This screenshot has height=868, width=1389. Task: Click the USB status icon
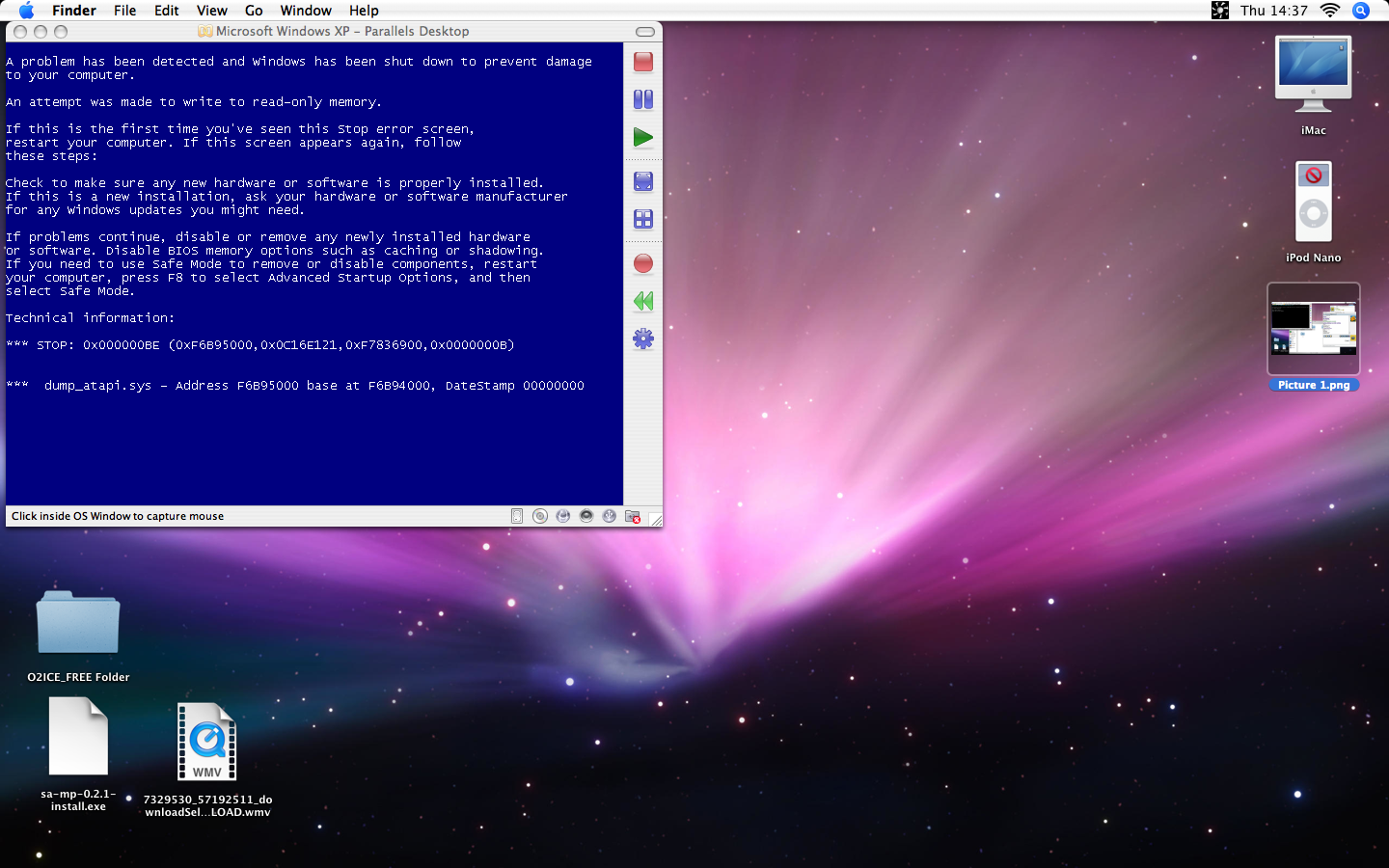point(610,516)
